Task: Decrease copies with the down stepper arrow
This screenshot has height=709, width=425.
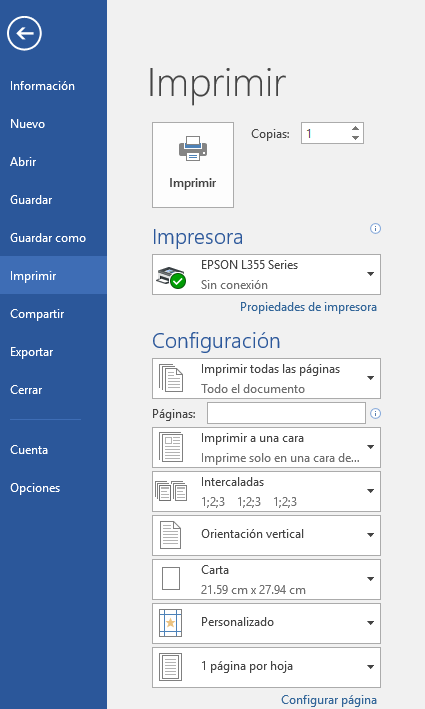Action: click(x=355, y=138)
